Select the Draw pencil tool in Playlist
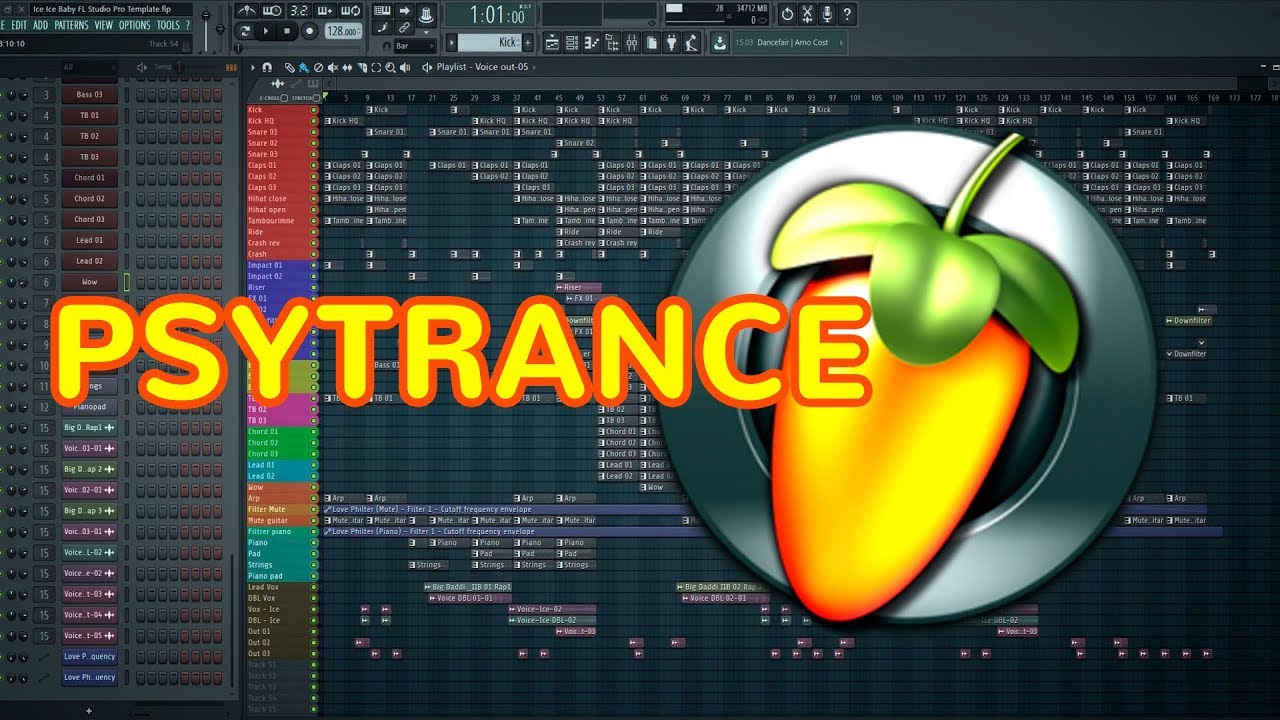Image resolution: width=1280 pixels, height=720 pixels. tap(289, 67)
